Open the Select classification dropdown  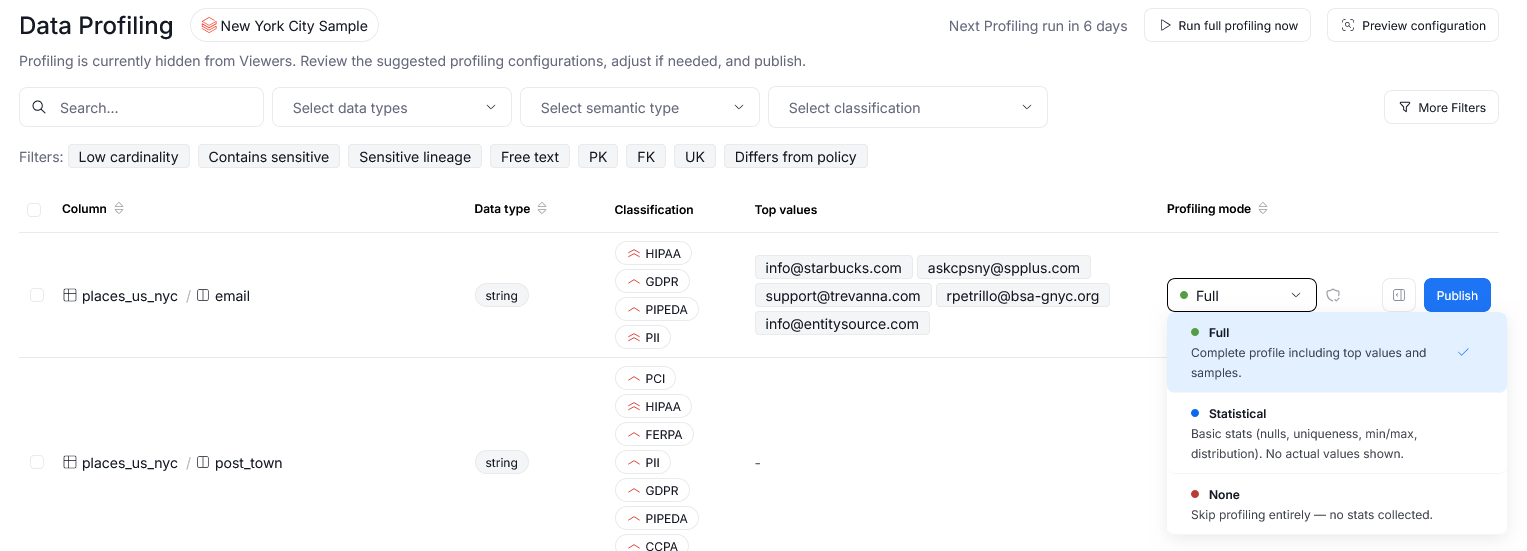pyautogui.click(x=908, y=107)
